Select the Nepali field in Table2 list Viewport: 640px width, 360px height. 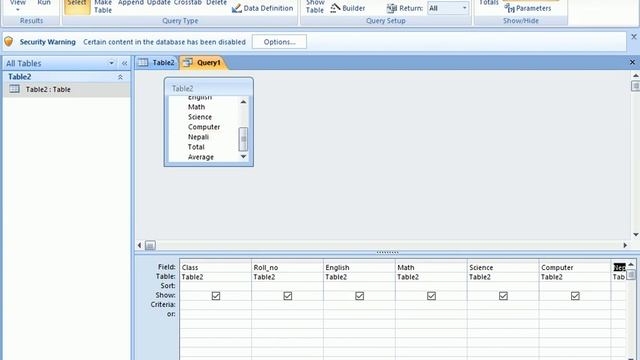tap(198, 137)
